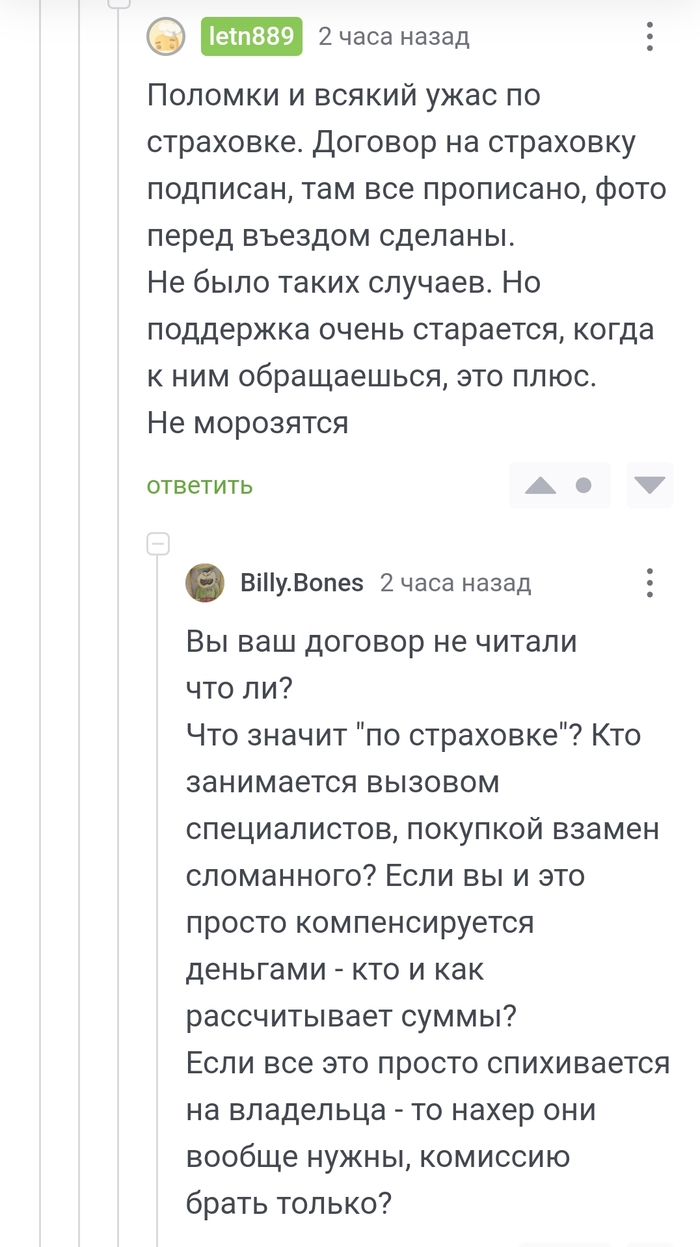Open letn889's profile avatar
Viewport: 700px width, 1247px height.
pos(166,37)
